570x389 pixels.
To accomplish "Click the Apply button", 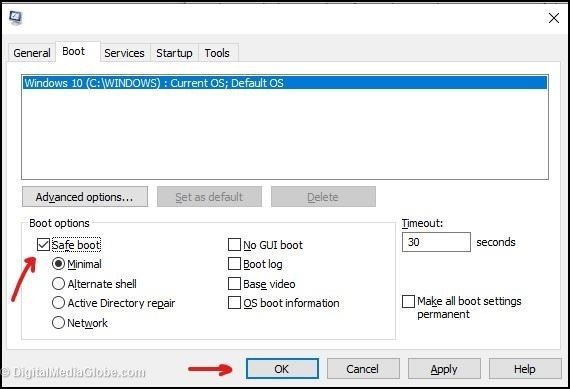I will tap(444, 369).
